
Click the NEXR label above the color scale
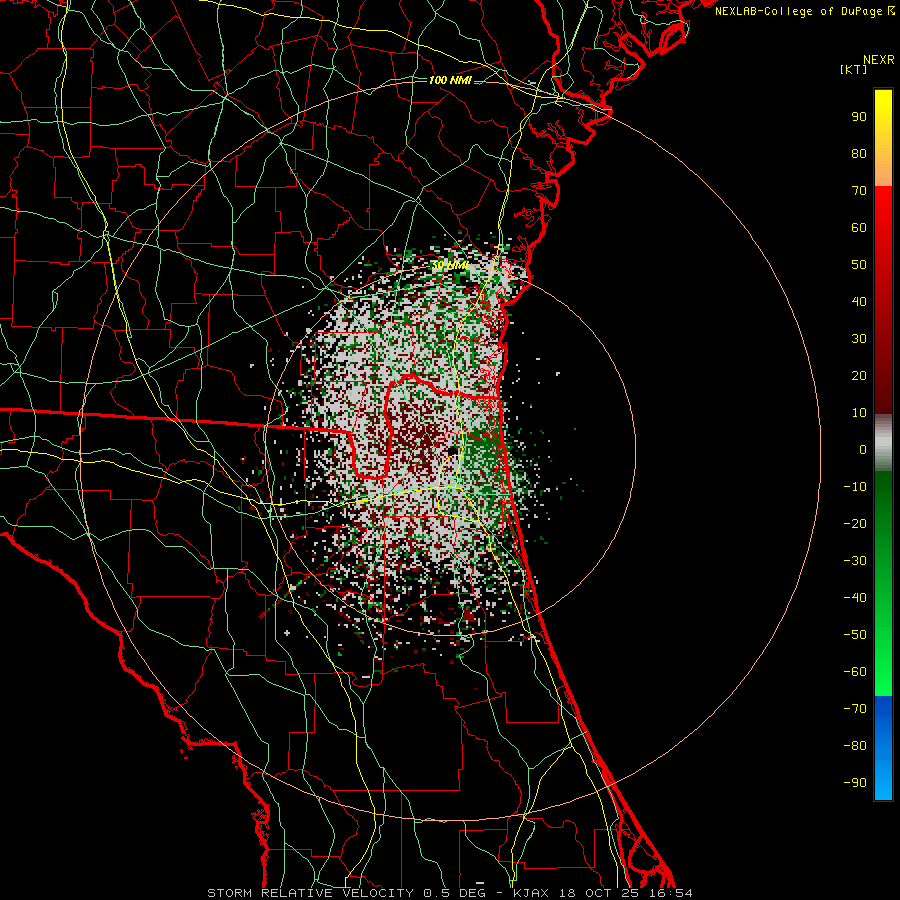click(x=879, y=60)
